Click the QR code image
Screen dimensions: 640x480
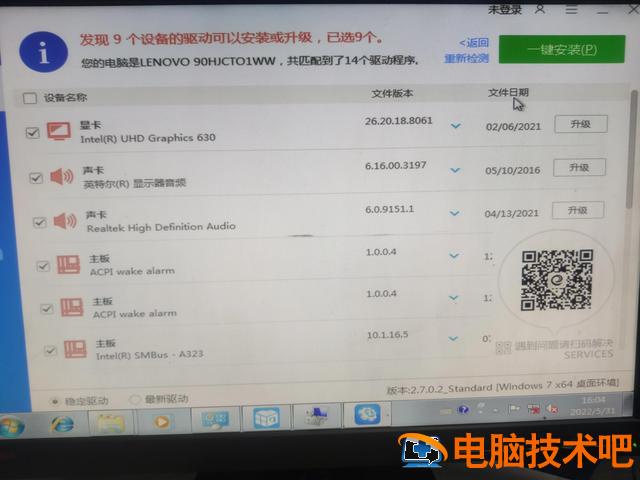(x=557, y=280)
